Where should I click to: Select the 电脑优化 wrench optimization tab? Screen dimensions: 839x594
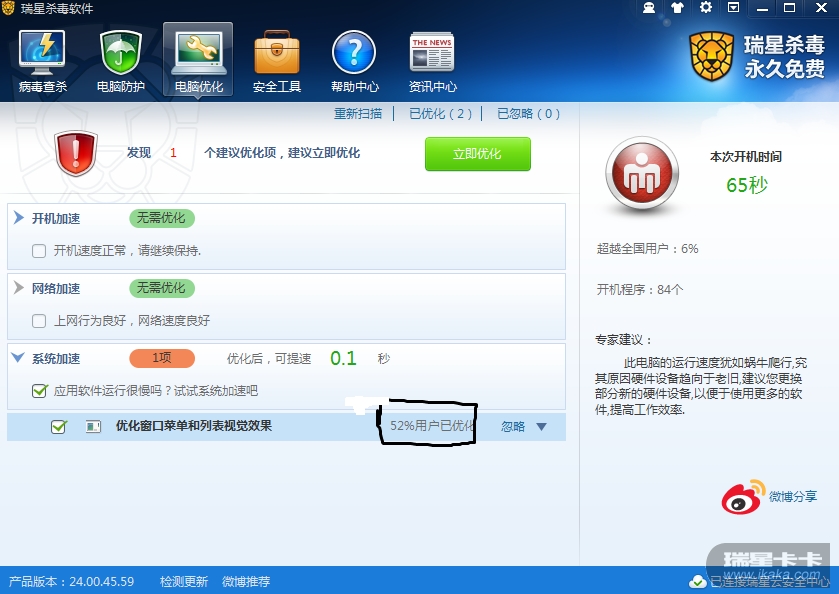coord(198,60)
